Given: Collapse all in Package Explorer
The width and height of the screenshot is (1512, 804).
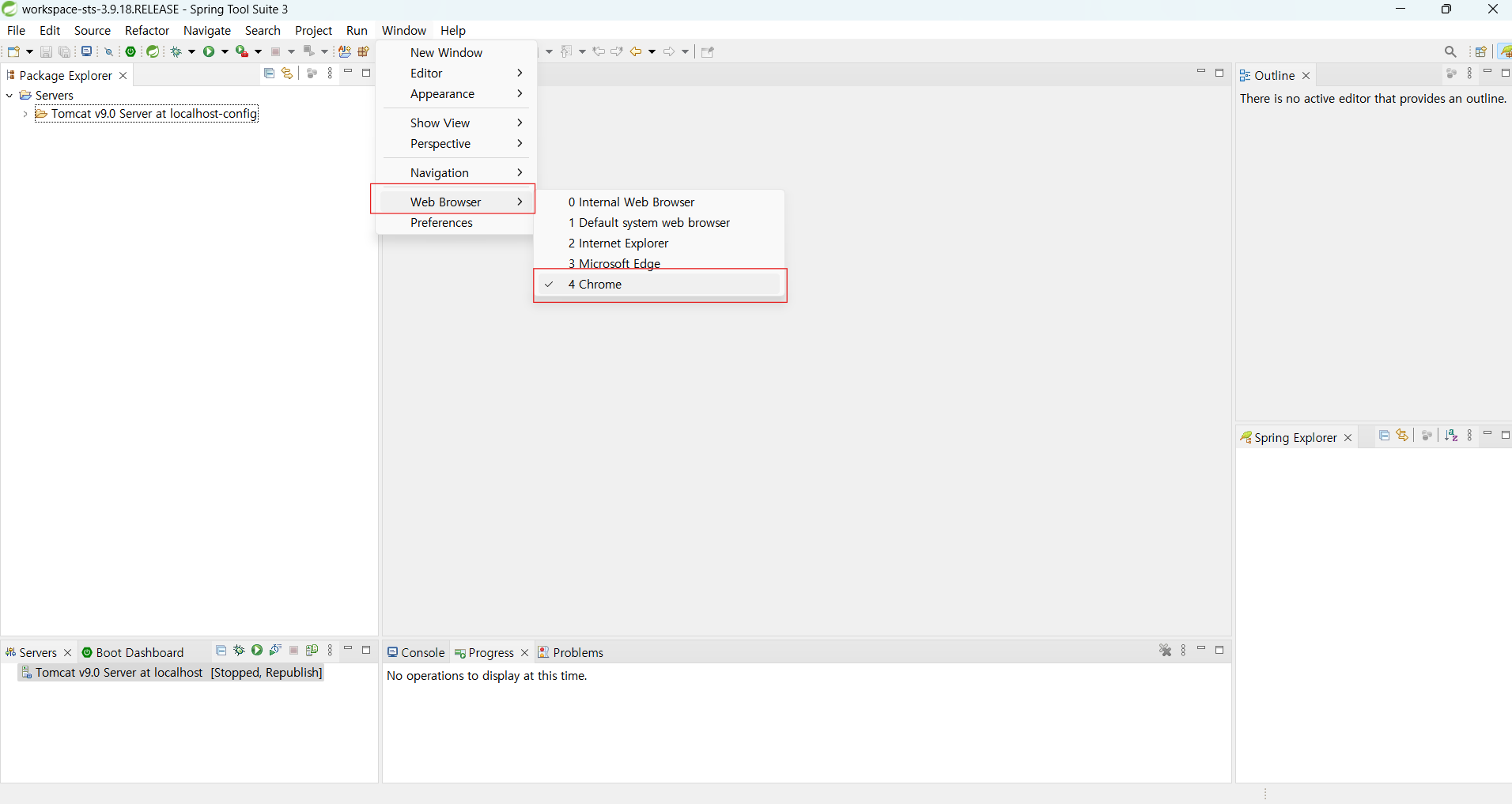Looking at the screenshot, I should coord(269,74).
